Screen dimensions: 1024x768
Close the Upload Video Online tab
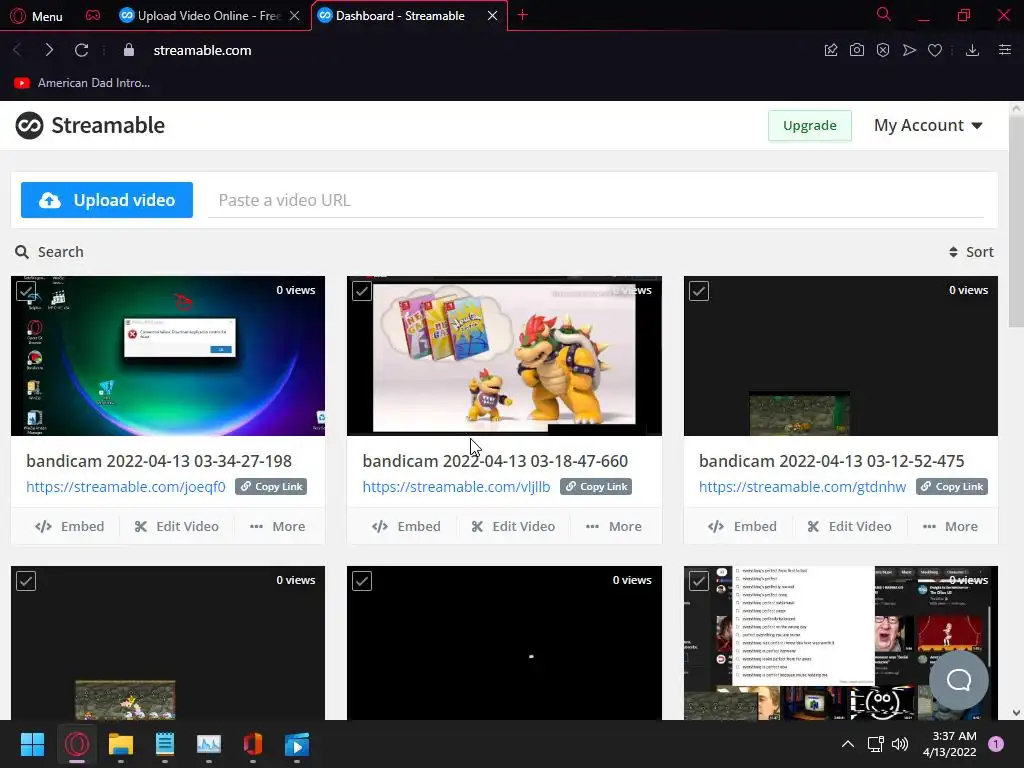pos(295,16)
